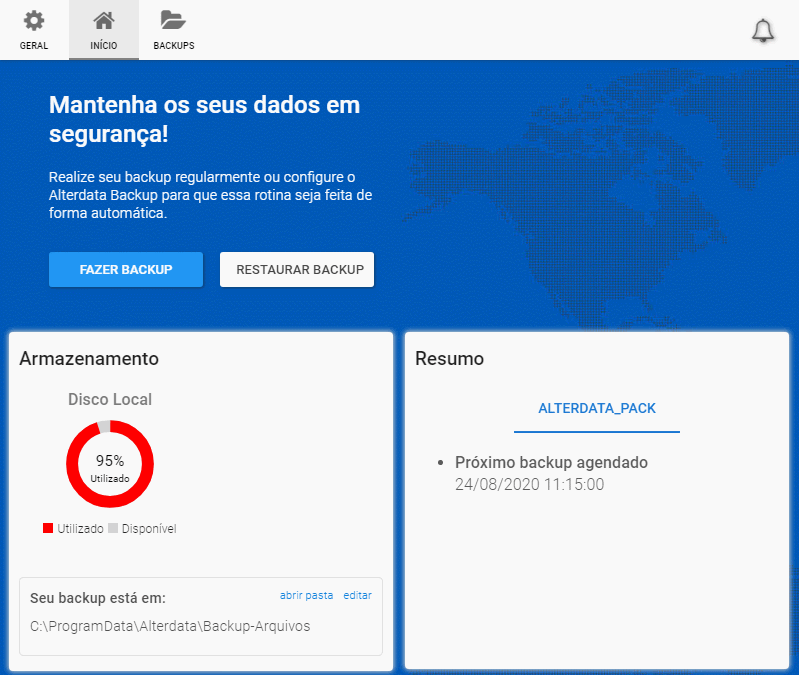Screen dimensions: 799x675
Task: Click the editar link for backup path
Action: click(x=357, y=595)
